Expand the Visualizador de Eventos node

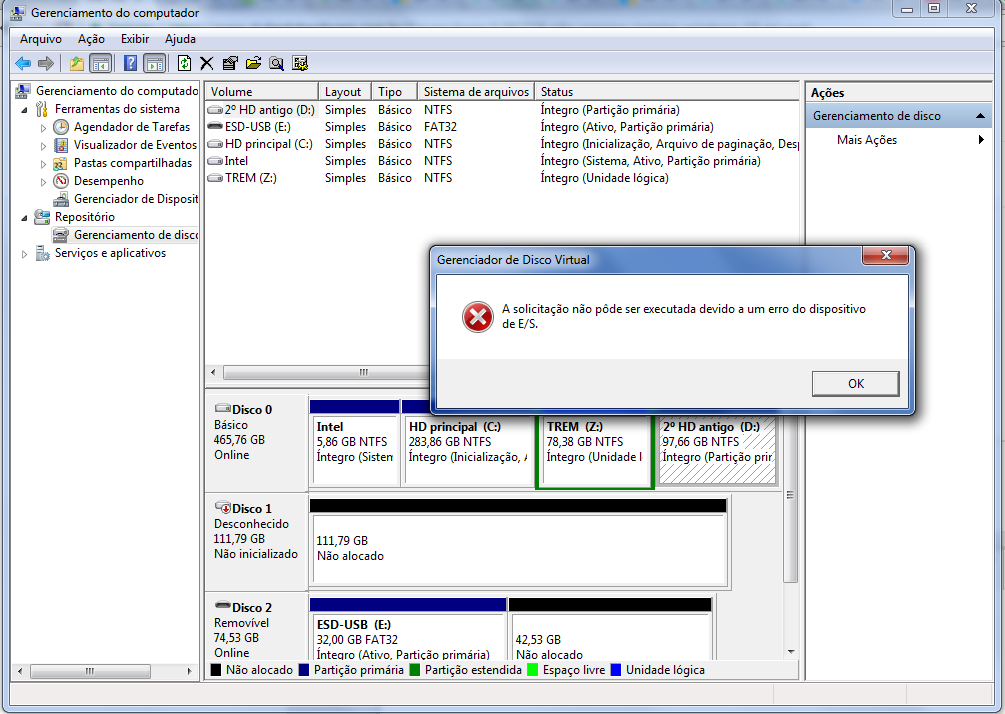43,145
